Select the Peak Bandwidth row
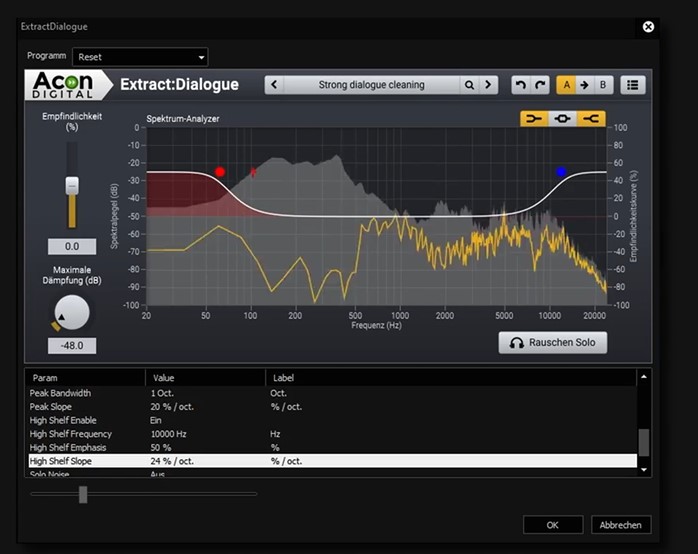 tap(333, 393)
